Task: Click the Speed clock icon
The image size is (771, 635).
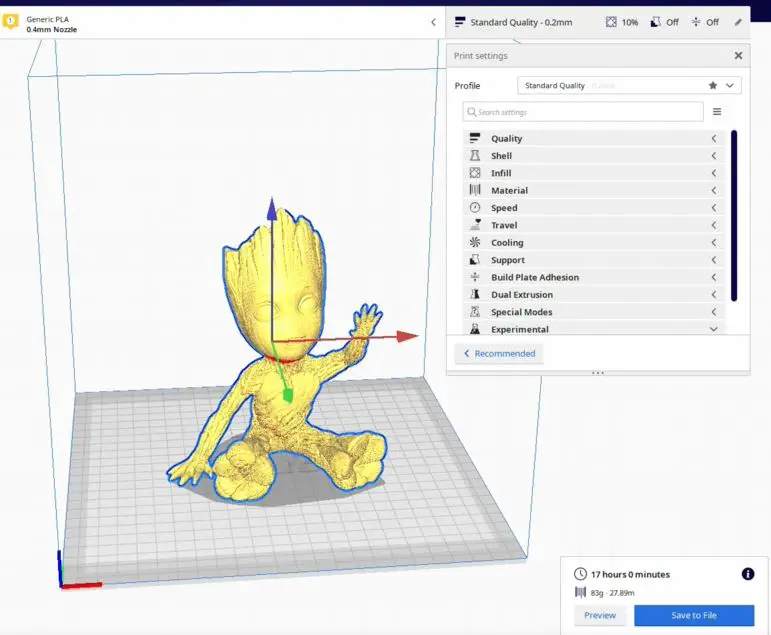Action: [x=474, y=208]
